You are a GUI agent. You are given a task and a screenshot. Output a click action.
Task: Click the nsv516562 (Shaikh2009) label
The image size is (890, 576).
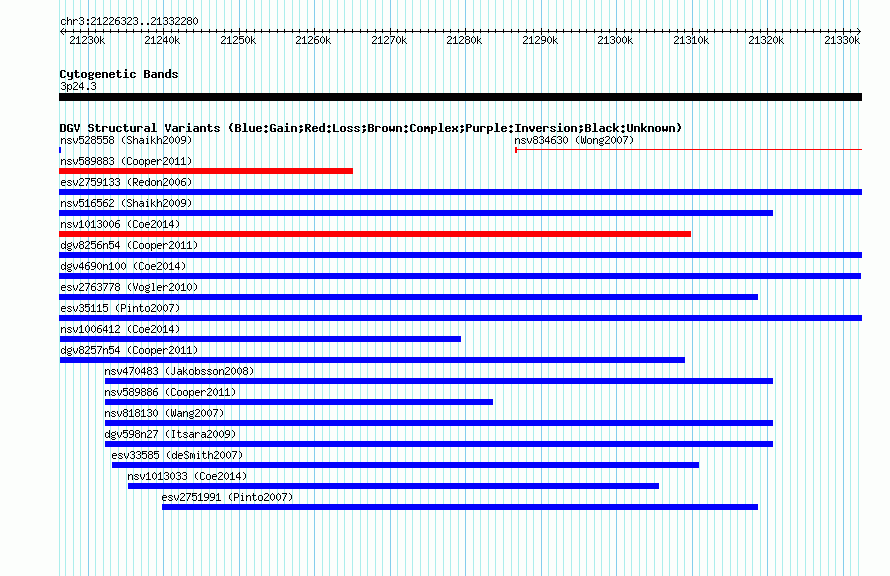click(x=126, y=203)
